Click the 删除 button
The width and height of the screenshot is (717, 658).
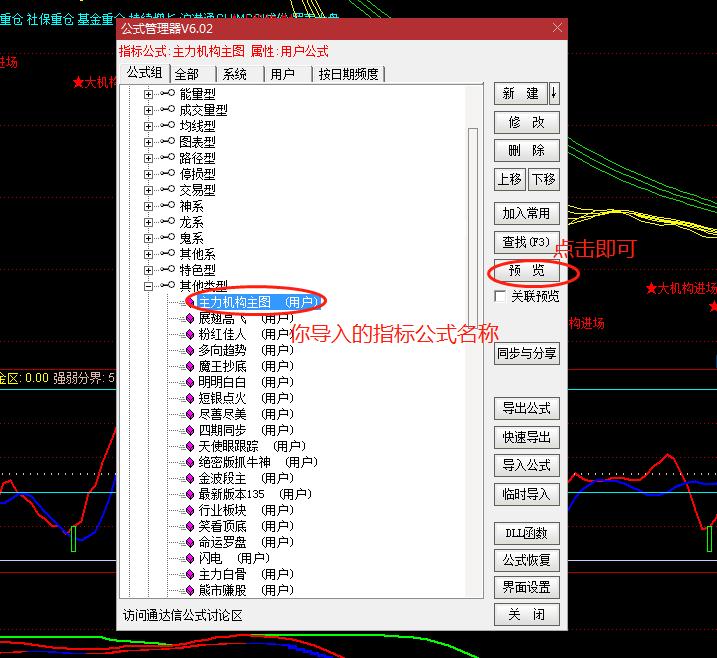coord(527,150)
